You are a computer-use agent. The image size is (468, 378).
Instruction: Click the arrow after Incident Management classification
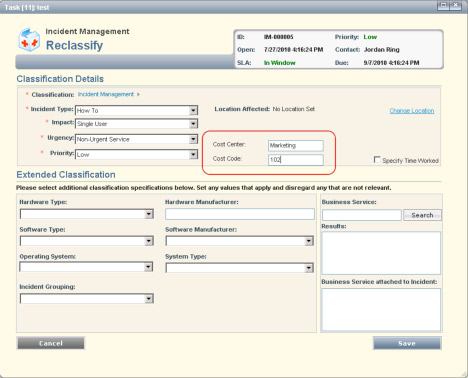tap(138, 95)
